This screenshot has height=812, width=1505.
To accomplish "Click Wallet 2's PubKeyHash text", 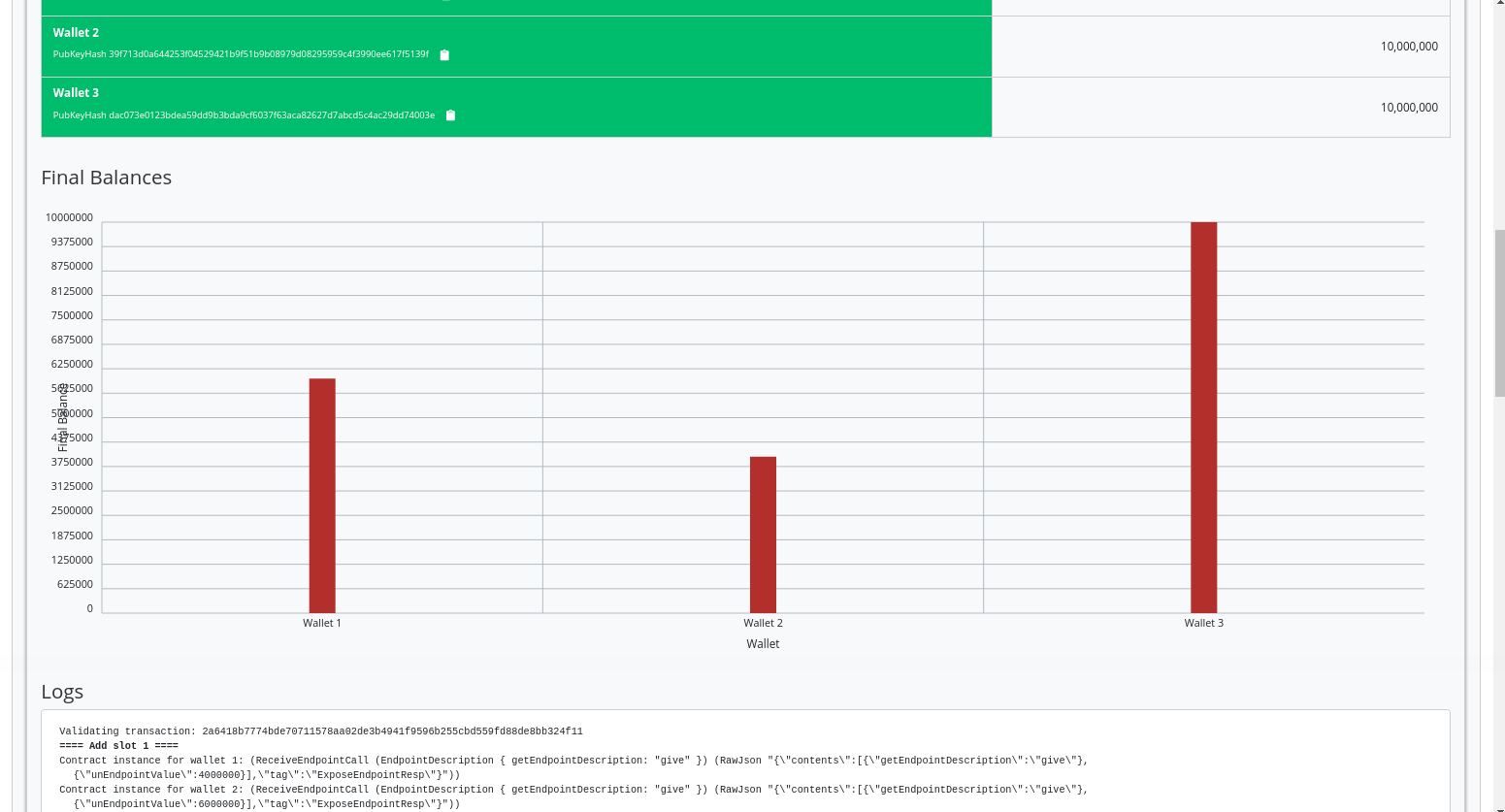I will (241, 54).
